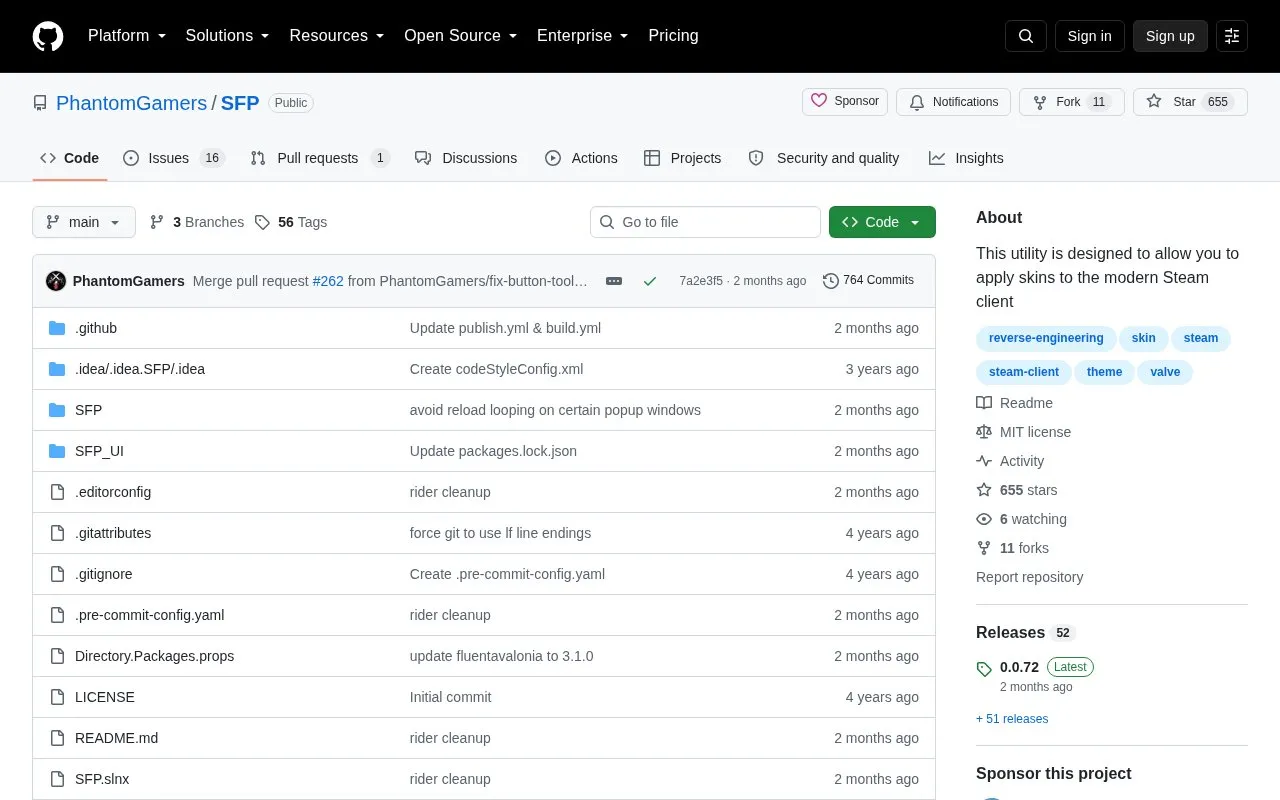Switch to the Actions tab
The width and height of the screenshot is (1280, 800).
(581, 158)
